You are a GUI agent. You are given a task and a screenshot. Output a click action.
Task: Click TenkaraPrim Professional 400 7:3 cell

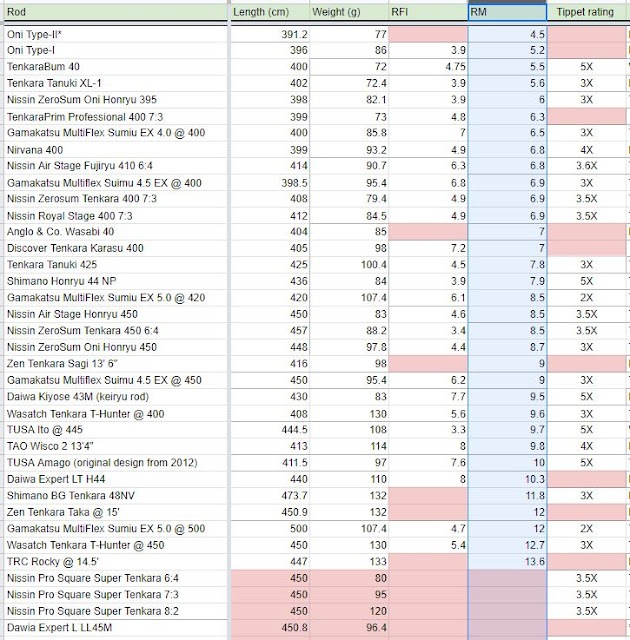coord(115,117)
